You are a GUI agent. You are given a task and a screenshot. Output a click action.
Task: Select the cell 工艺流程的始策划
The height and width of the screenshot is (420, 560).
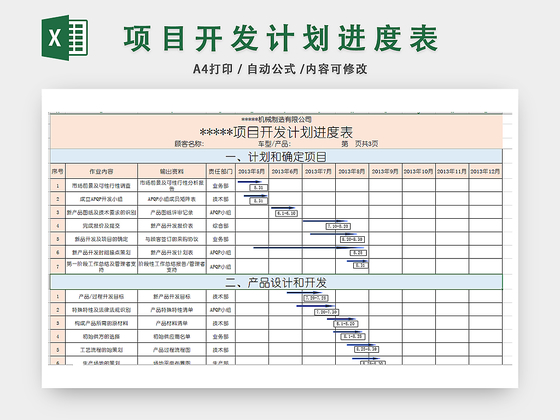point(101,350)
